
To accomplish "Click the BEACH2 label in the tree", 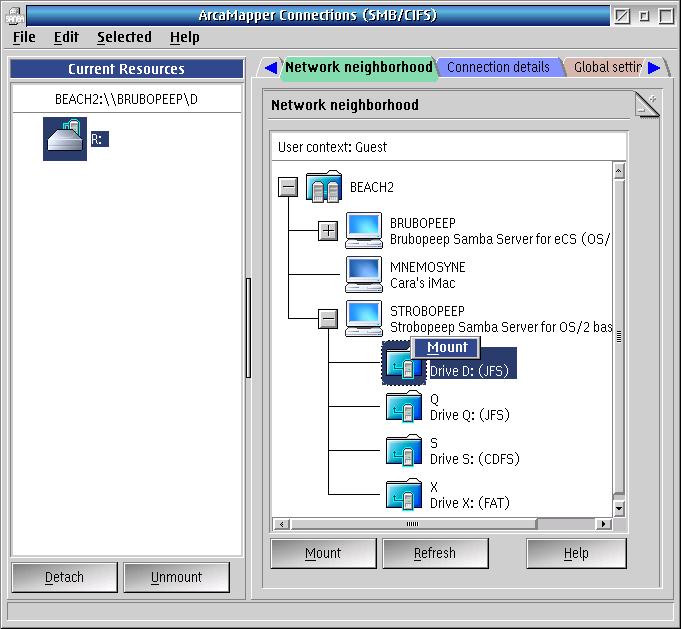I will point(372,187).
